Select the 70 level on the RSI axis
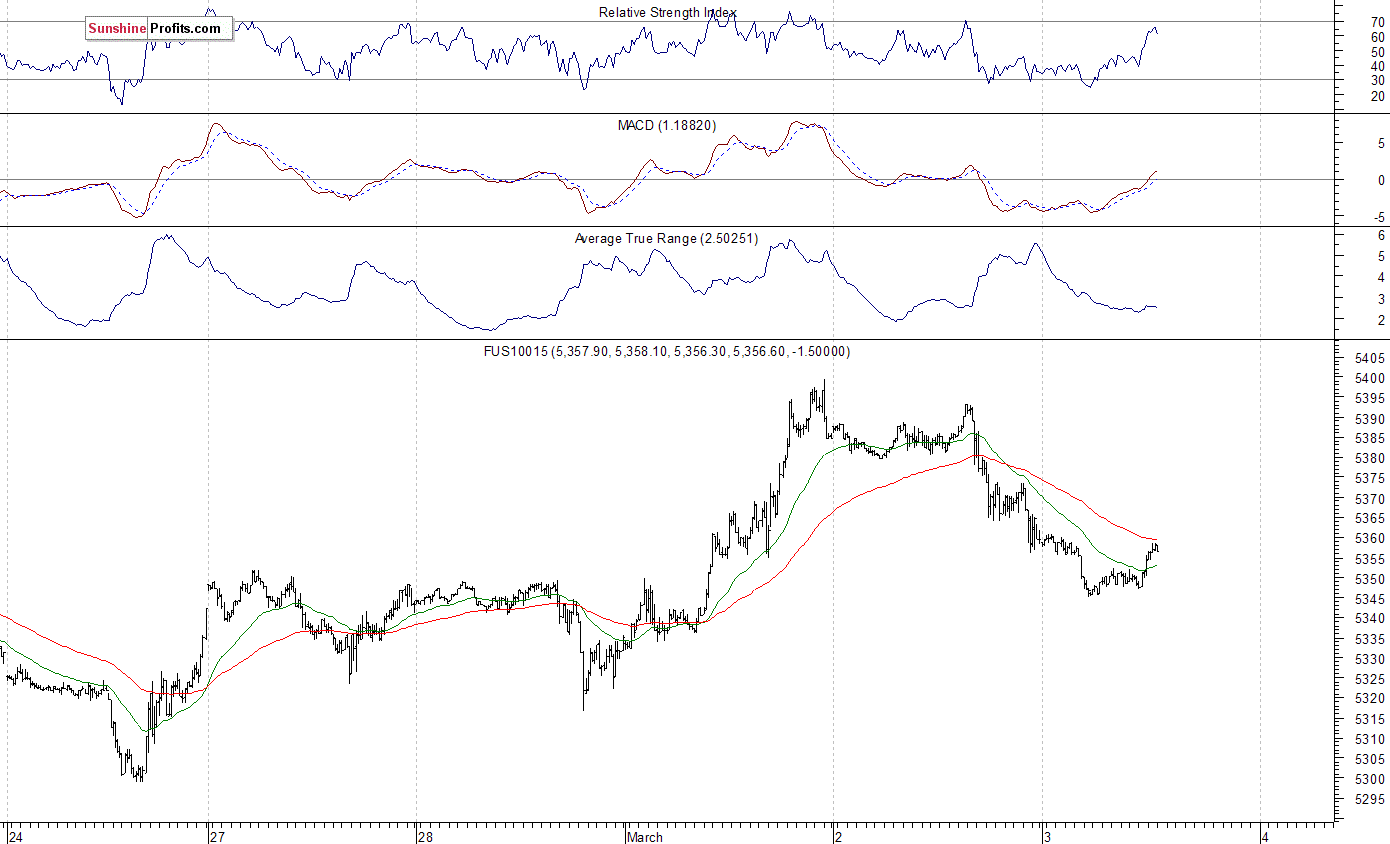Viewport: 1390px width, 844px height. coord(1378,21)
